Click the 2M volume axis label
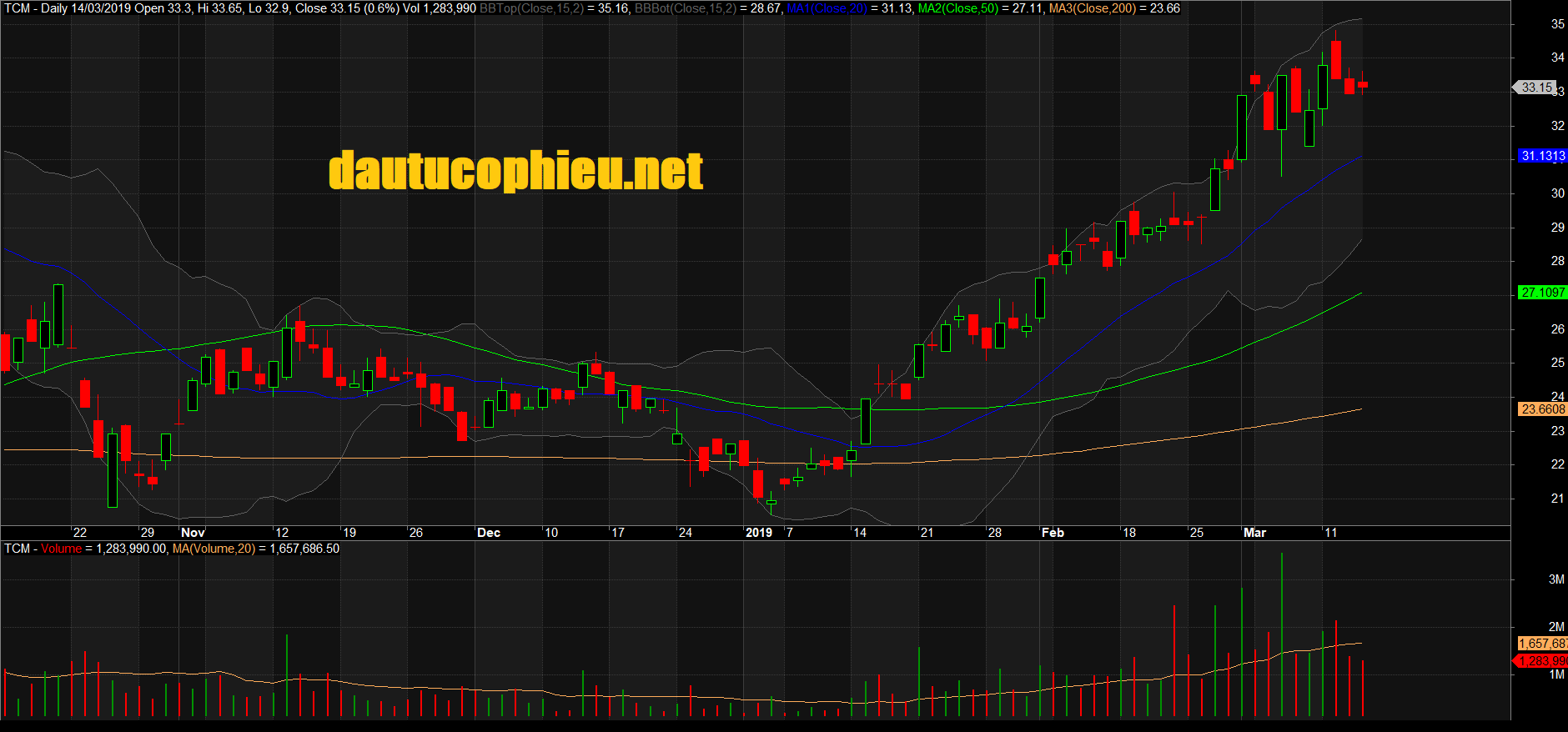This screenshot has width=1568, height=732. pos(1556,627)
